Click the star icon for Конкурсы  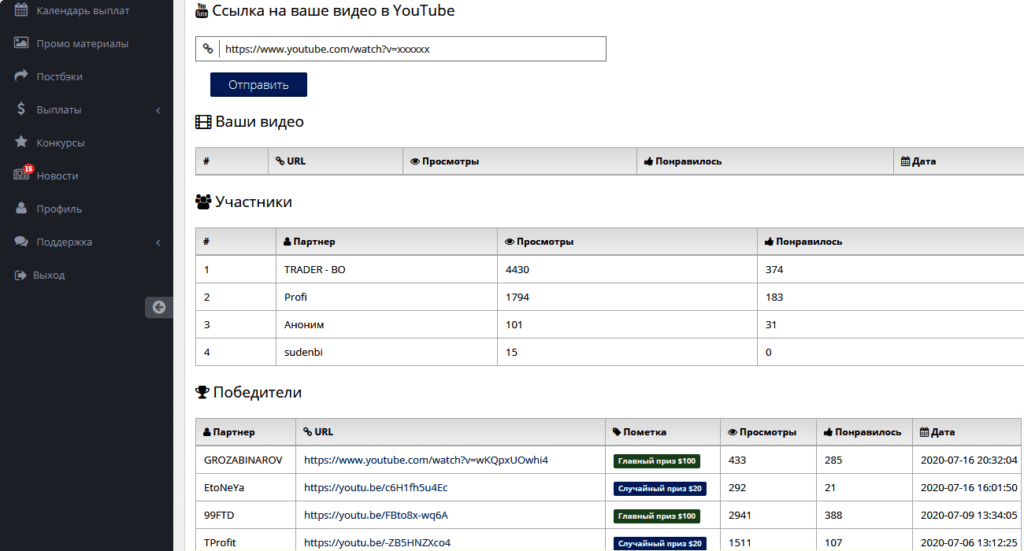20,142
